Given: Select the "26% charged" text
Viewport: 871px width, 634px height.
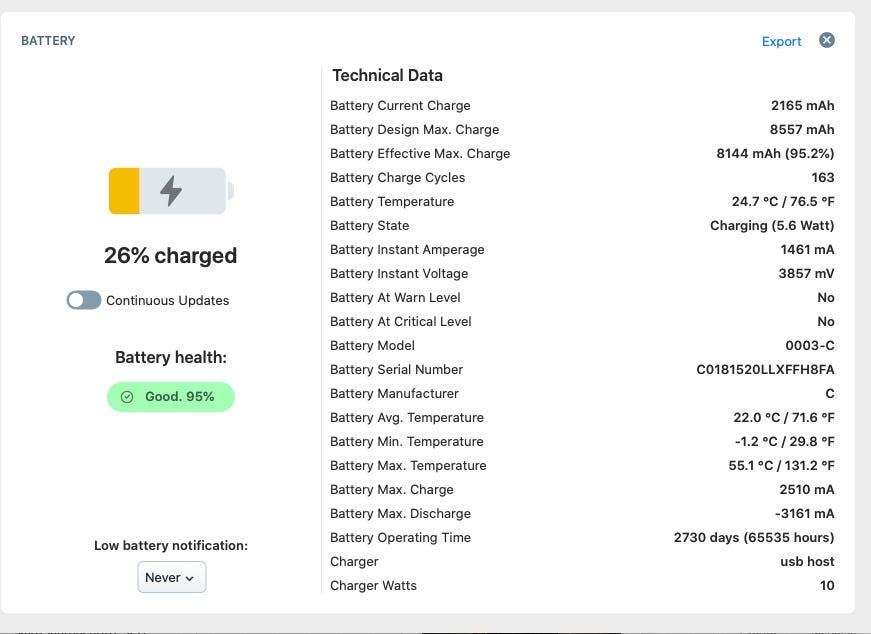Looking at the screenshot, I should [171, 256].
